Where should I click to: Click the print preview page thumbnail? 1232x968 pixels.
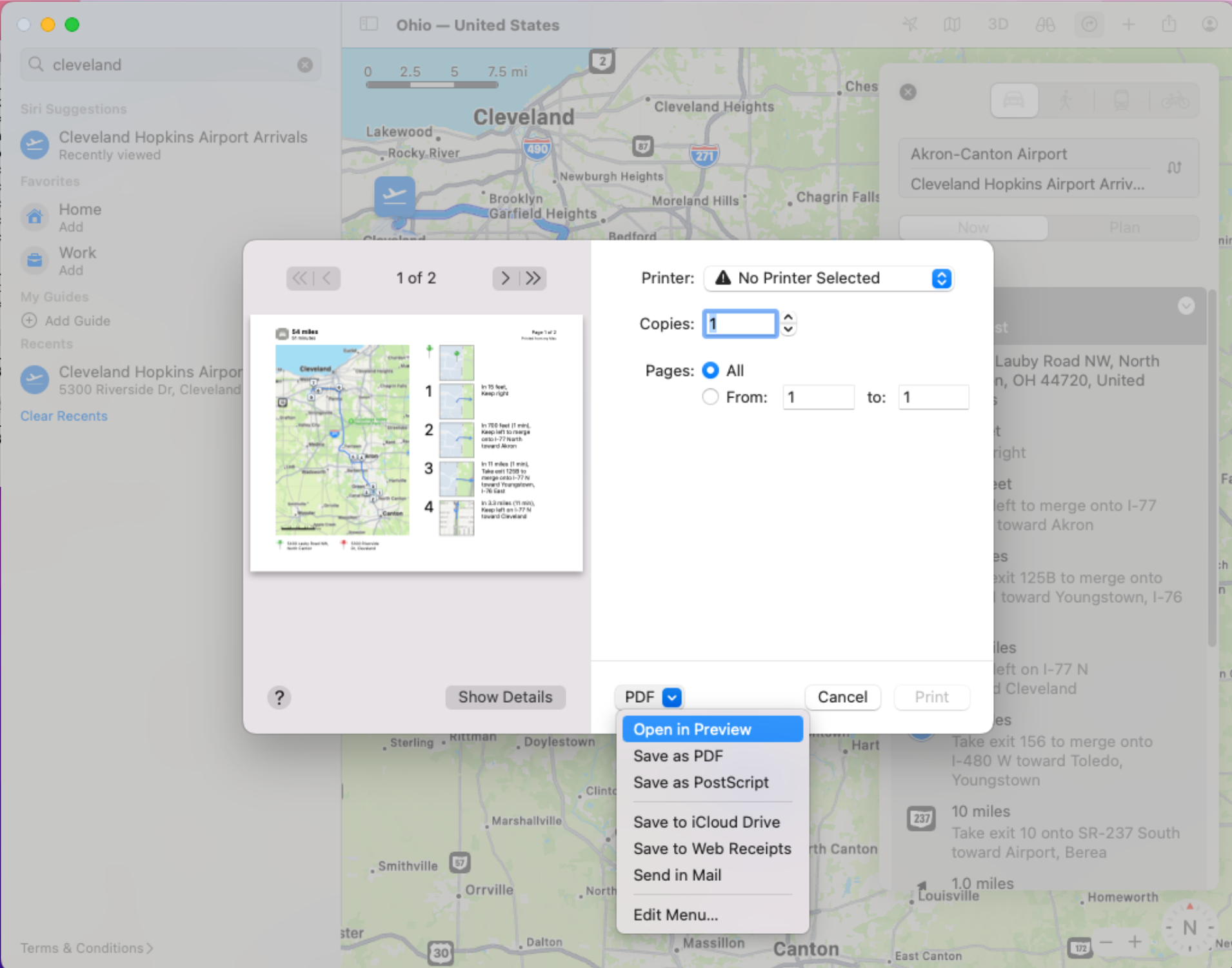[417, 443]
